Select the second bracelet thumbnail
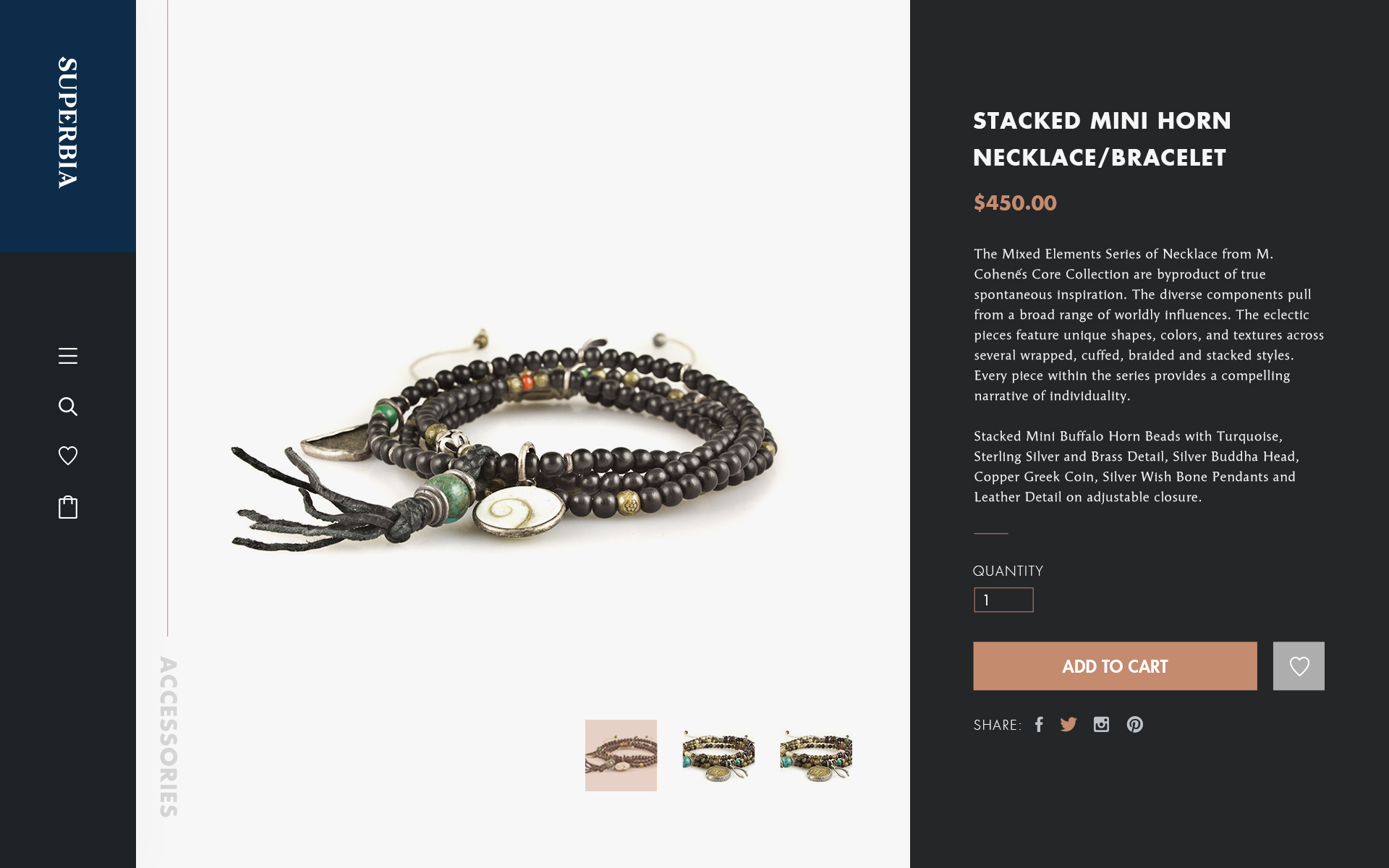The image size is (1389, 868). 718,755
